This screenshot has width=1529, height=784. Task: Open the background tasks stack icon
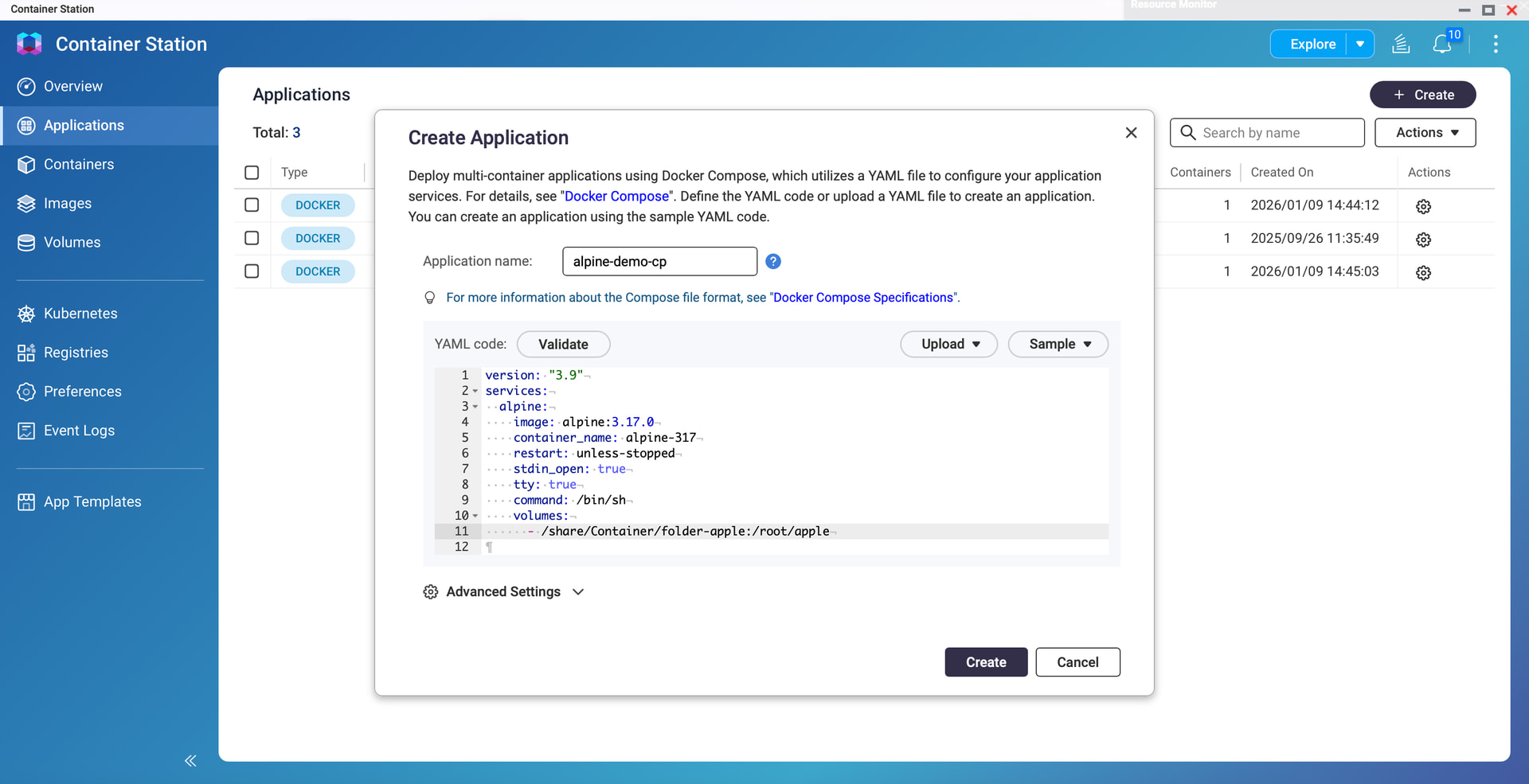point(1401,45)
